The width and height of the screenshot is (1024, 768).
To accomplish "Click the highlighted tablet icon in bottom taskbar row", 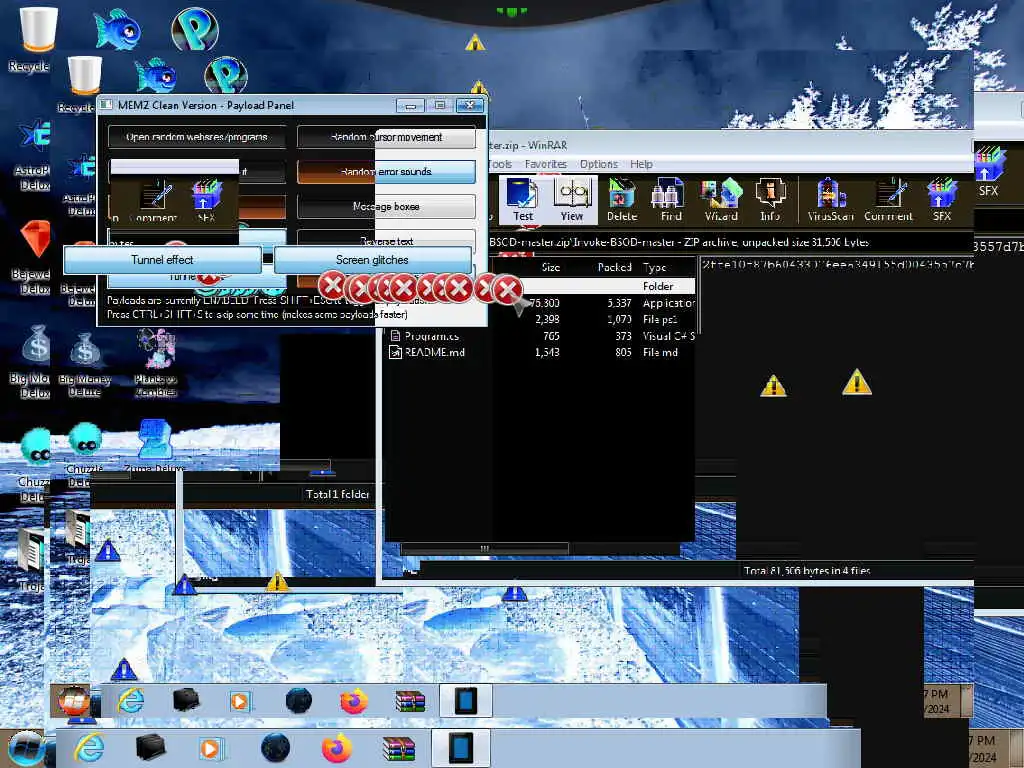I will click(460, 748).
